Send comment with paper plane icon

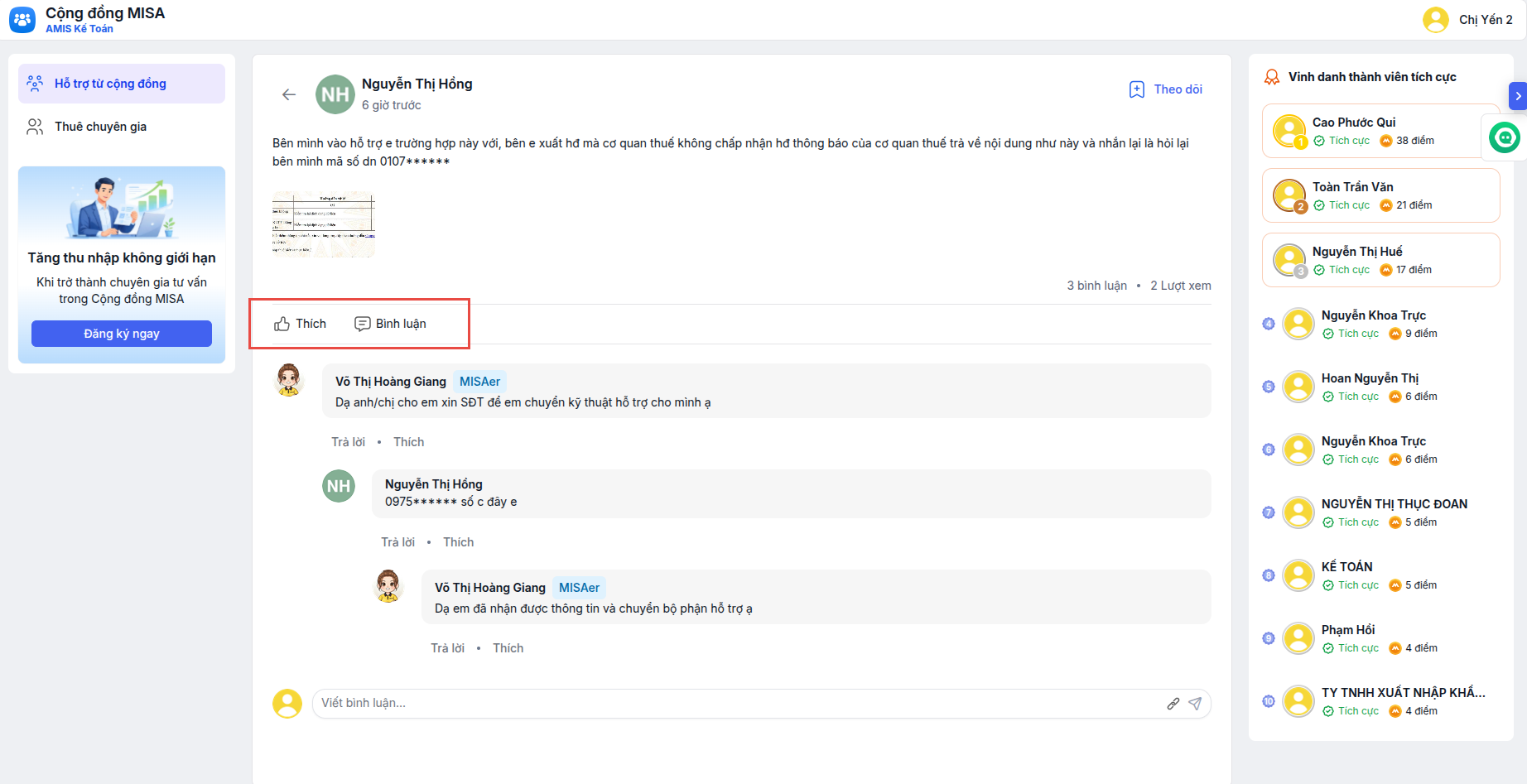[1195, 704]
